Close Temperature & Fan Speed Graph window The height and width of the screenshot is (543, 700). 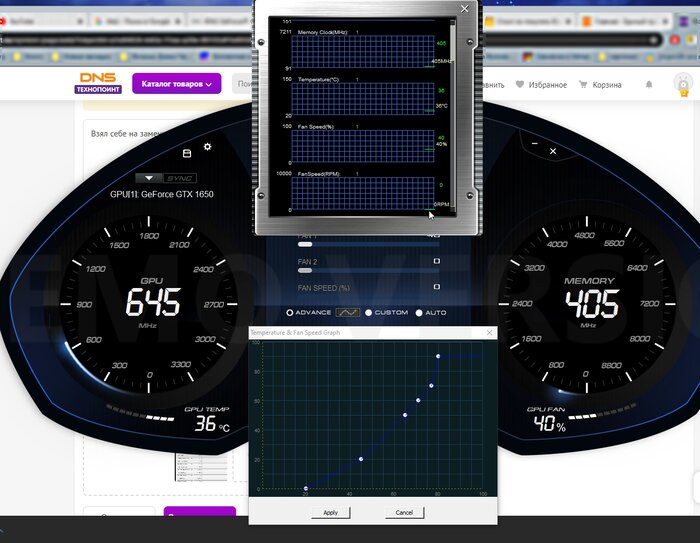489,333
